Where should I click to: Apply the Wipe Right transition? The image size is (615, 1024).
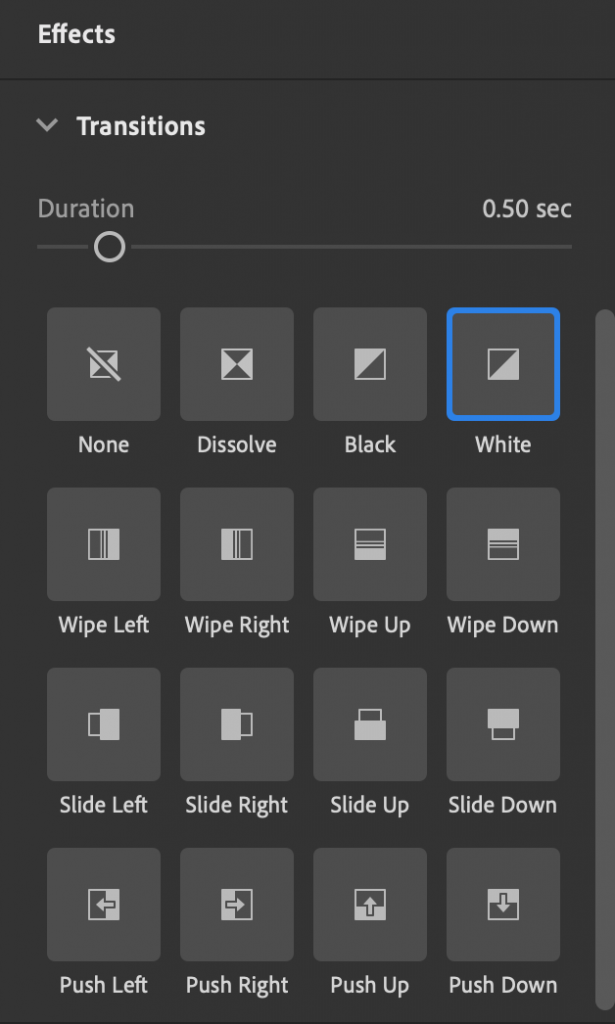pyautogui.click(x=237, y=544)
